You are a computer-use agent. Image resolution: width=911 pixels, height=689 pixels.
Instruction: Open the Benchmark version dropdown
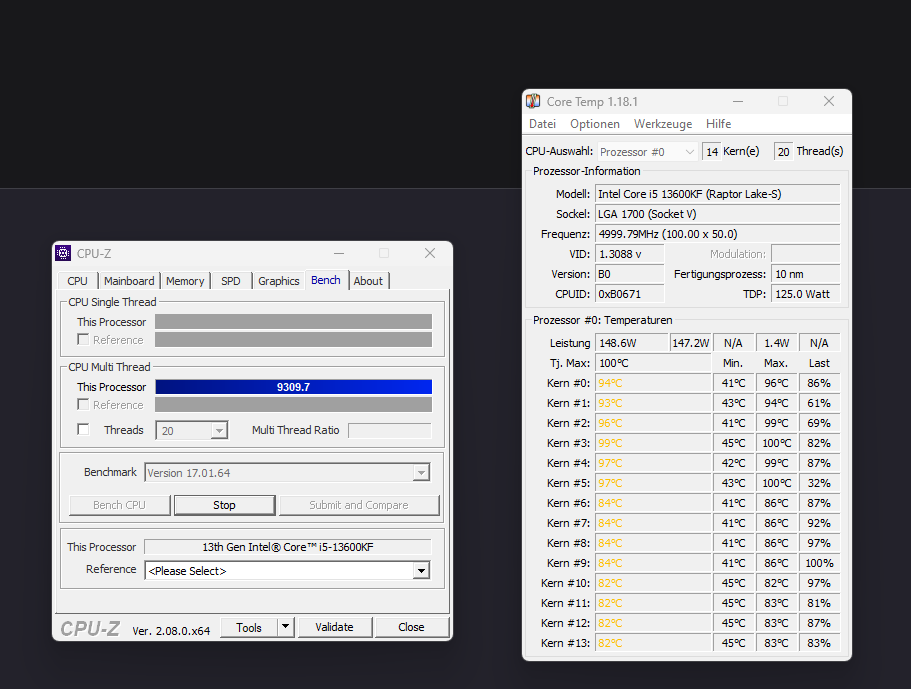click(x=421, y=473)
